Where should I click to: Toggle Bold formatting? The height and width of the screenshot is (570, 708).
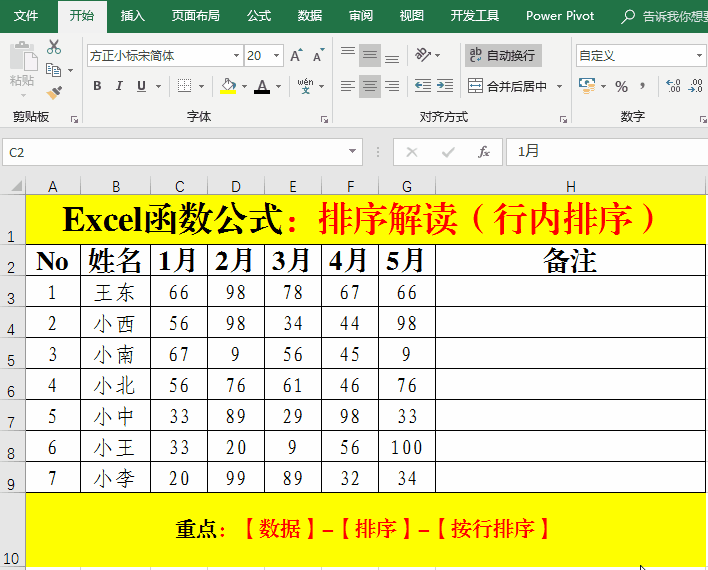tap(97, 86)
